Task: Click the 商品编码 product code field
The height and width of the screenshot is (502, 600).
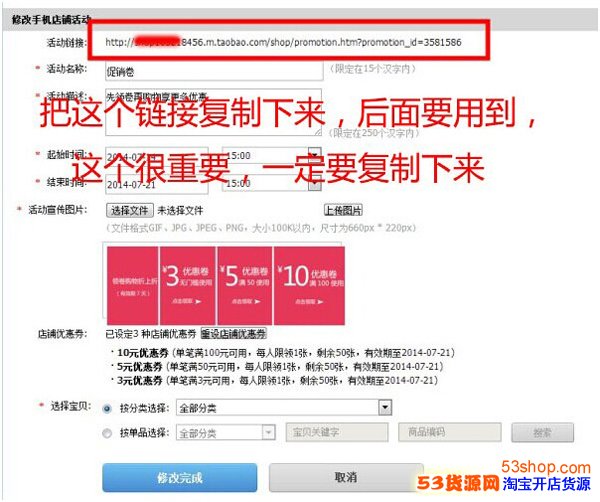Action: click(450, 432)
